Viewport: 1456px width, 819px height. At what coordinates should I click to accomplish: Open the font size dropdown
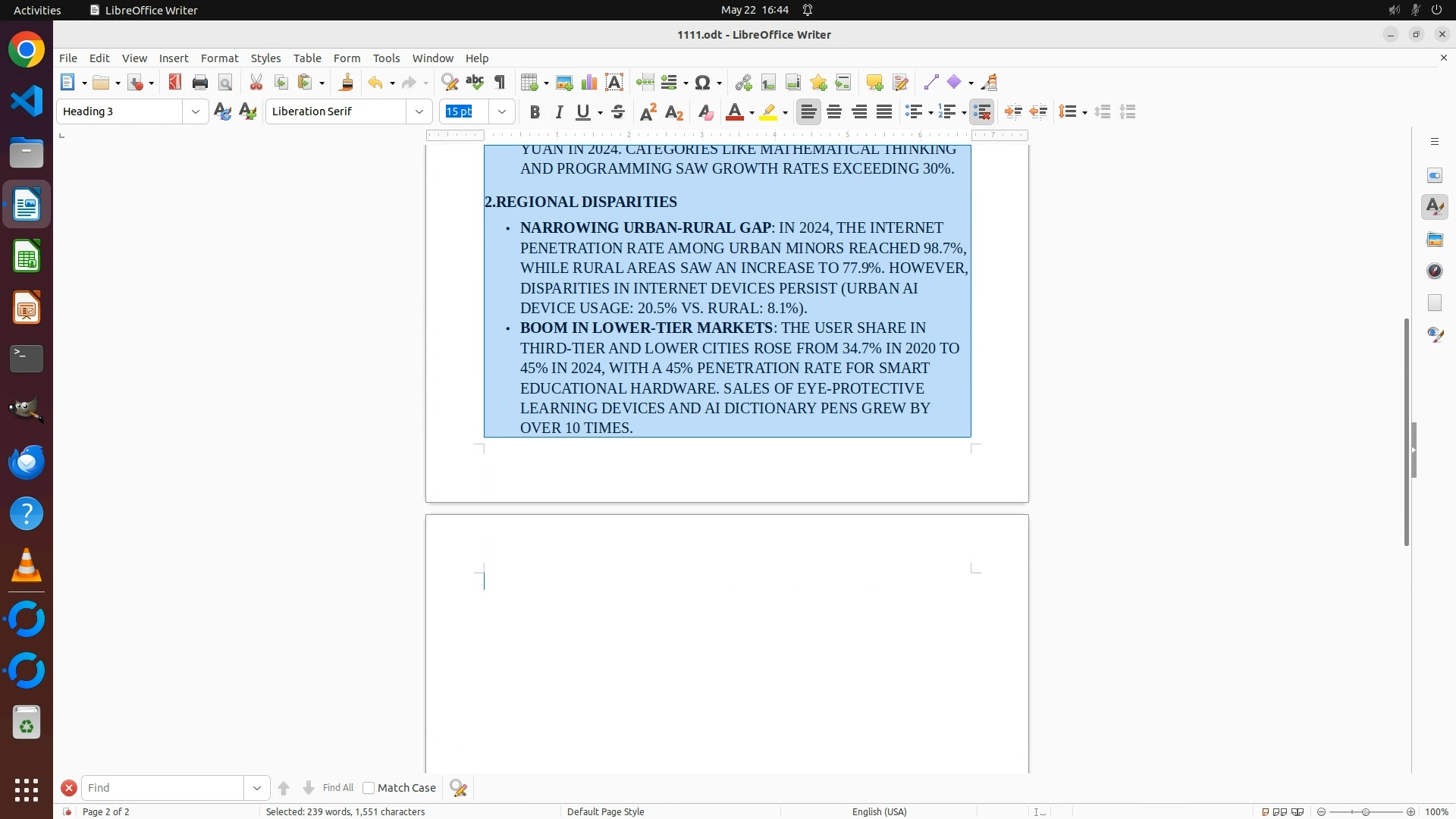pos(502,111)
